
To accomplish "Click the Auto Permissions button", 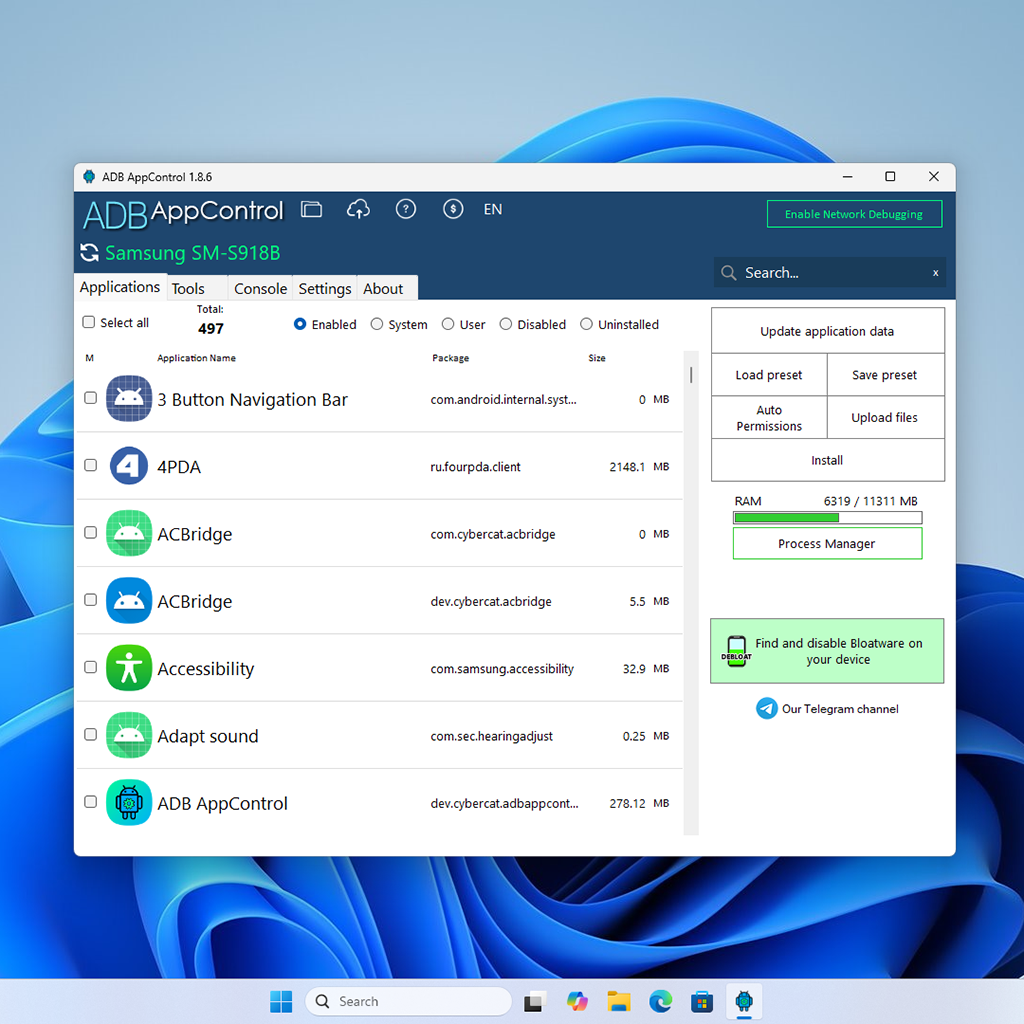I will (x=769, y=418).
